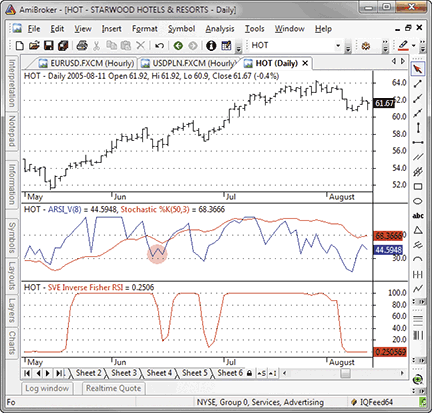432x413 pixels.
Task: Select the parallel lines tool
Action: click(418, 157)
